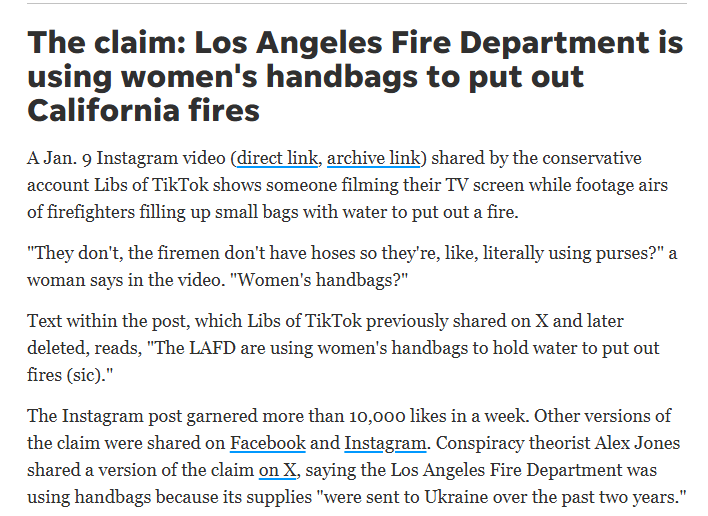Open the "archive link" hyperlink
Image resolution: width=708 pixels, height=516 pixels.
click(373, 158)
